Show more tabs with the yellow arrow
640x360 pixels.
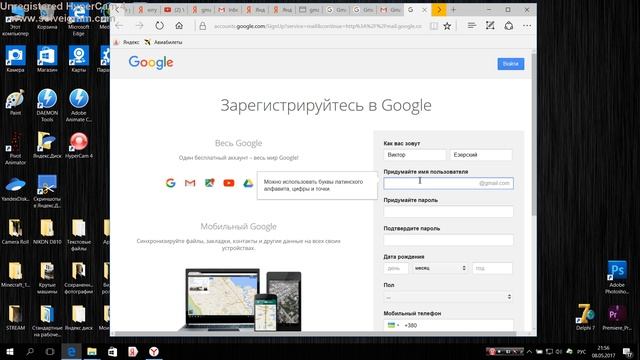tap(439, 10)
